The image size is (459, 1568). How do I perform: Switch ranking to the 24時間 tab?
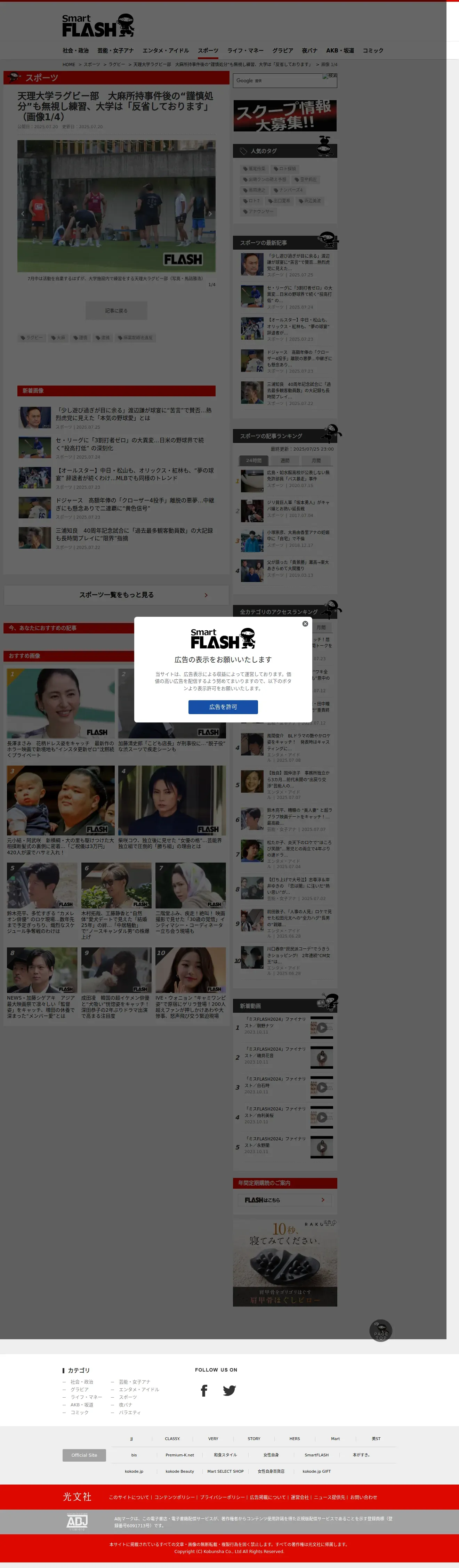pos(253,461)
